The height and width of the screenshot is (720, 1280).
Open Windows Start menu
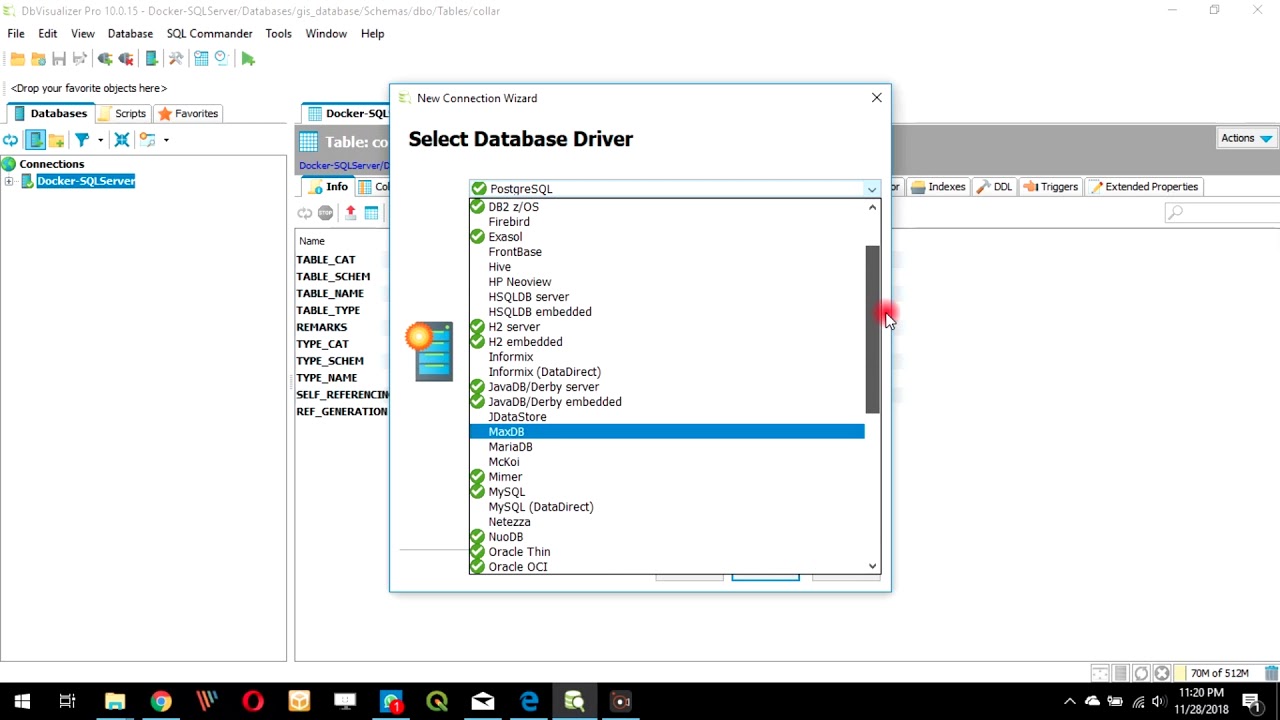[22, 701]
